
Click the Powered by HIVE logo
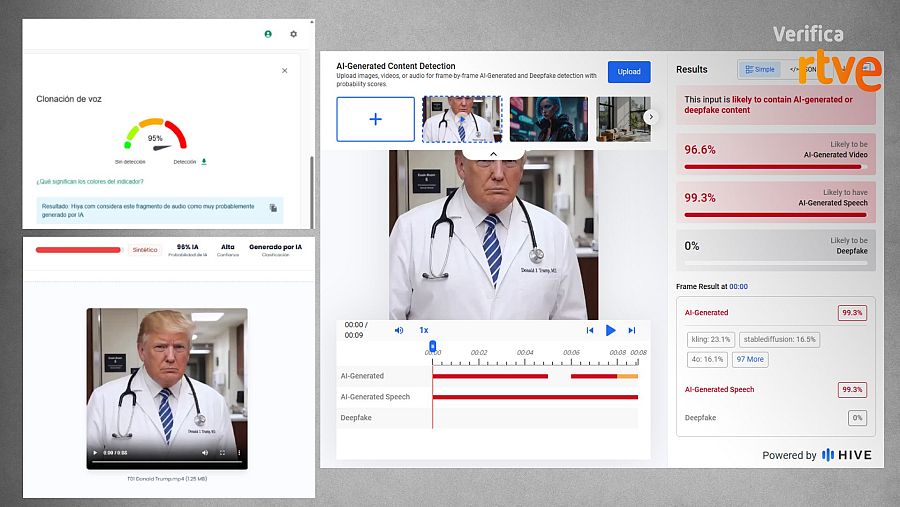click(x=817, y=455)
